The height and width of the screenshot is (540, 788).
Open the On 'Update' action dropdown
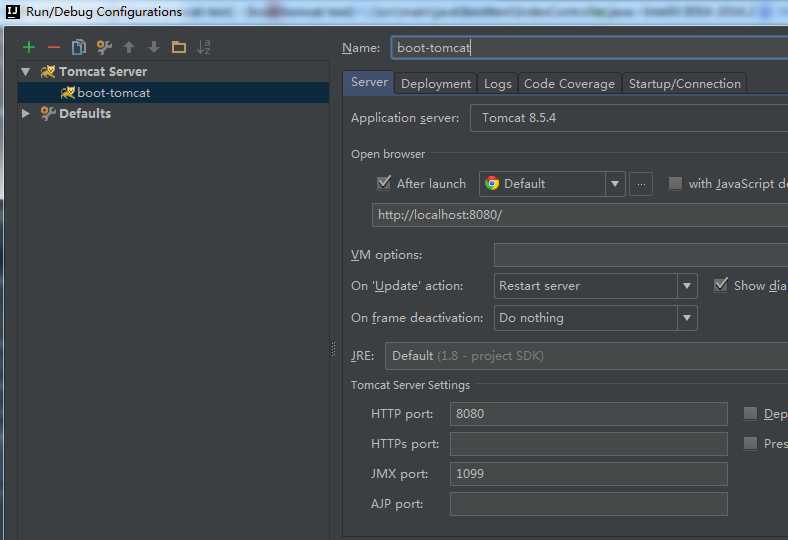coord(596,286)
